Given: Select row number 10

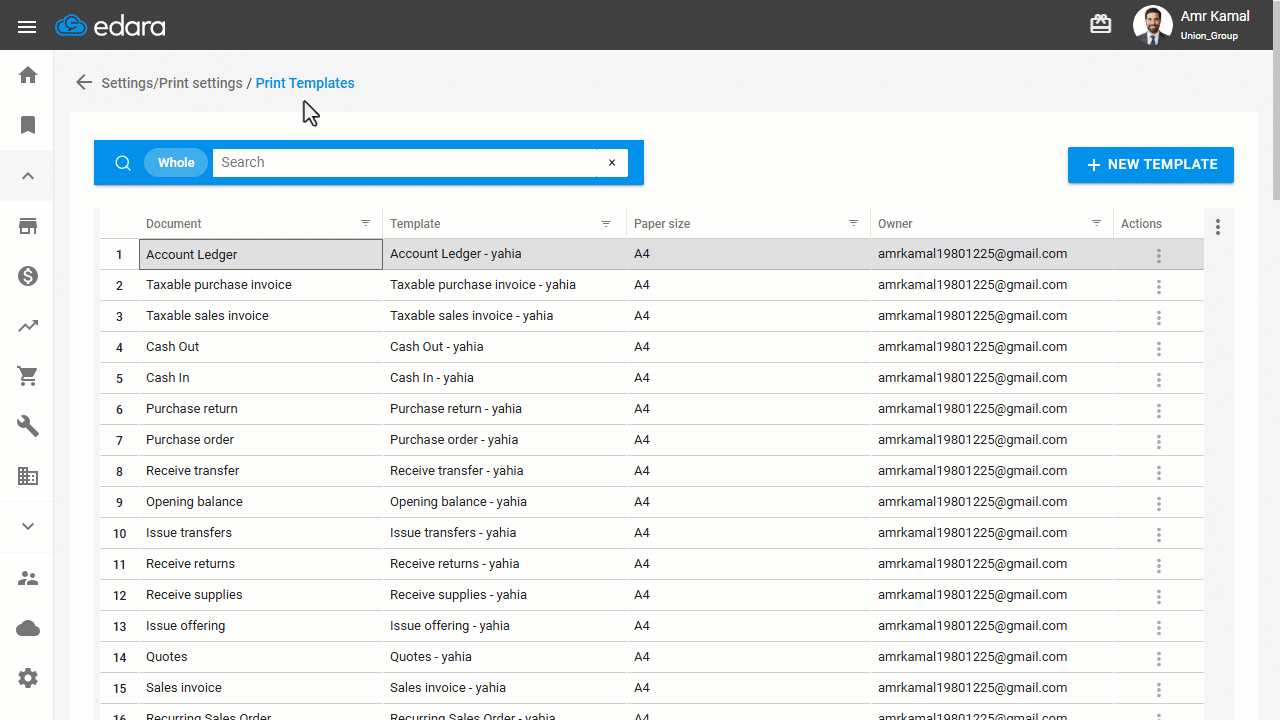Looking at the screenshot, I should [x=120, y=534].
